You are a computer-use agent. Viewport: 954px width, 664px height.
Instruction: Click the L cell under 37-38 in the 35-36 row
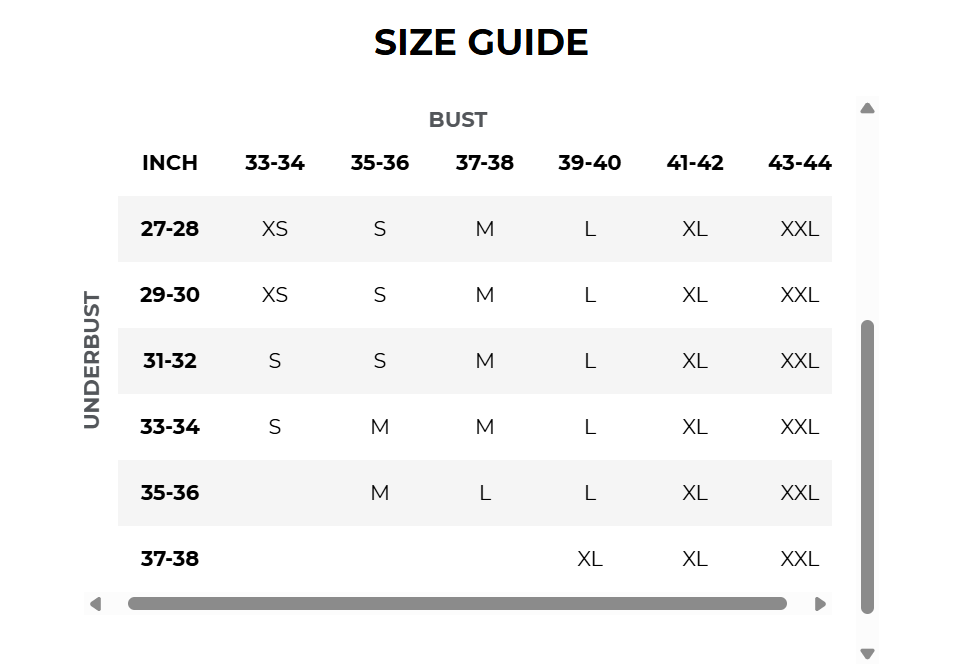[x=485, y=492]
